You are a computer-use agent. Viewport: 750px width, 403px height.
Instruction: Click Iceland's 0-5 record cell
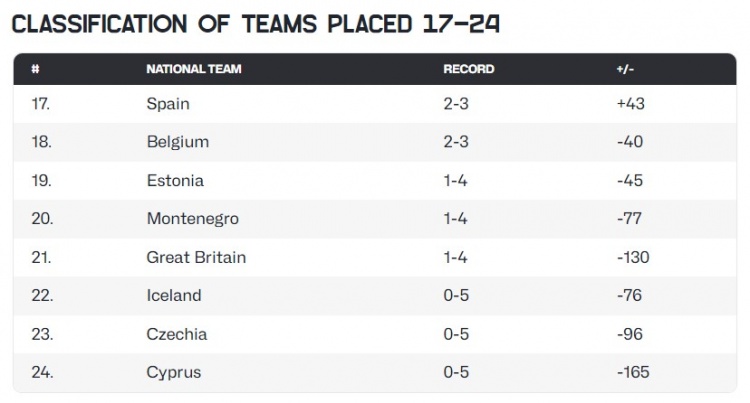tap(456, 295)
